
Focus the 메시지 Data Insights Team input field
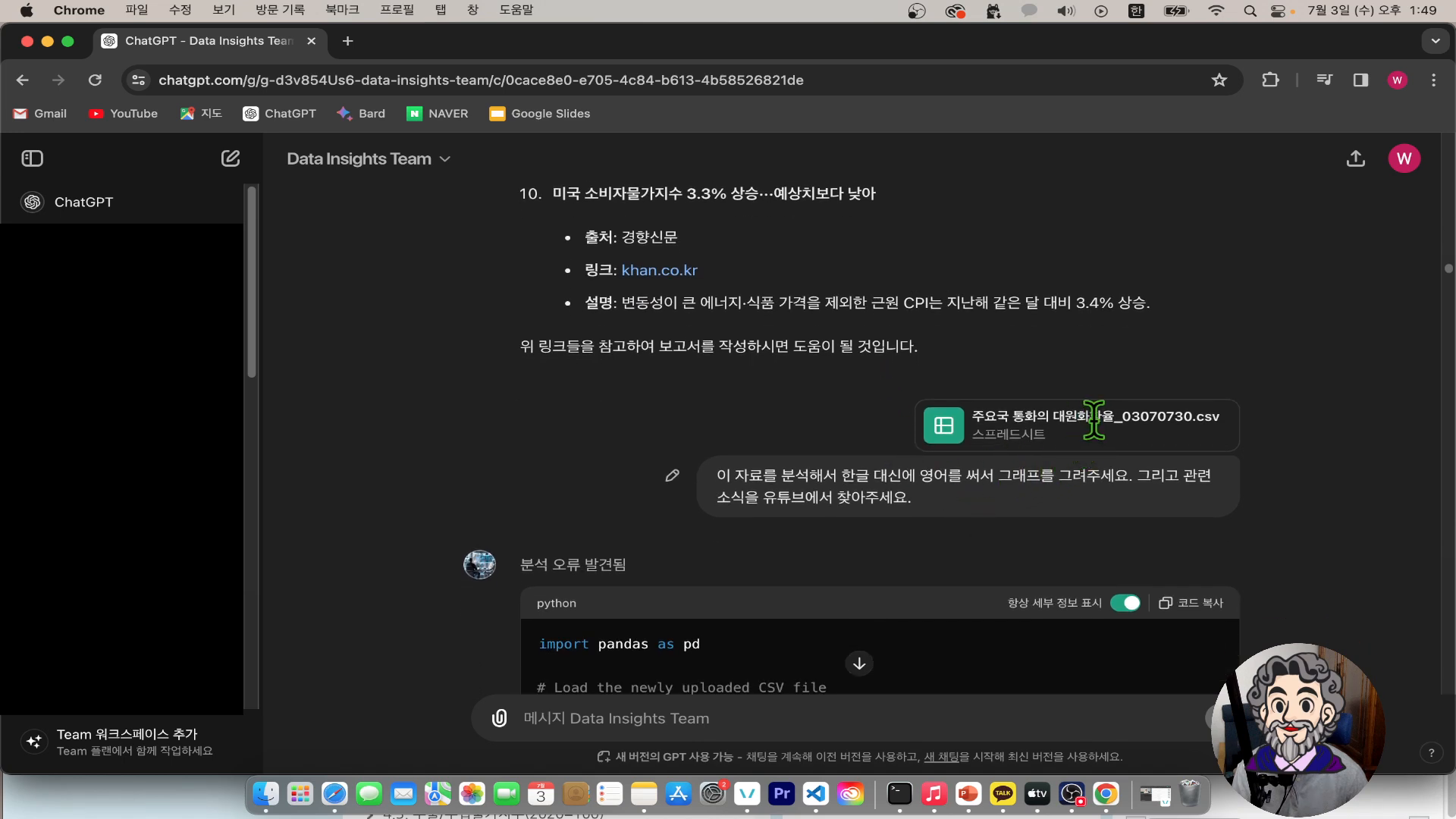point(857,718)
